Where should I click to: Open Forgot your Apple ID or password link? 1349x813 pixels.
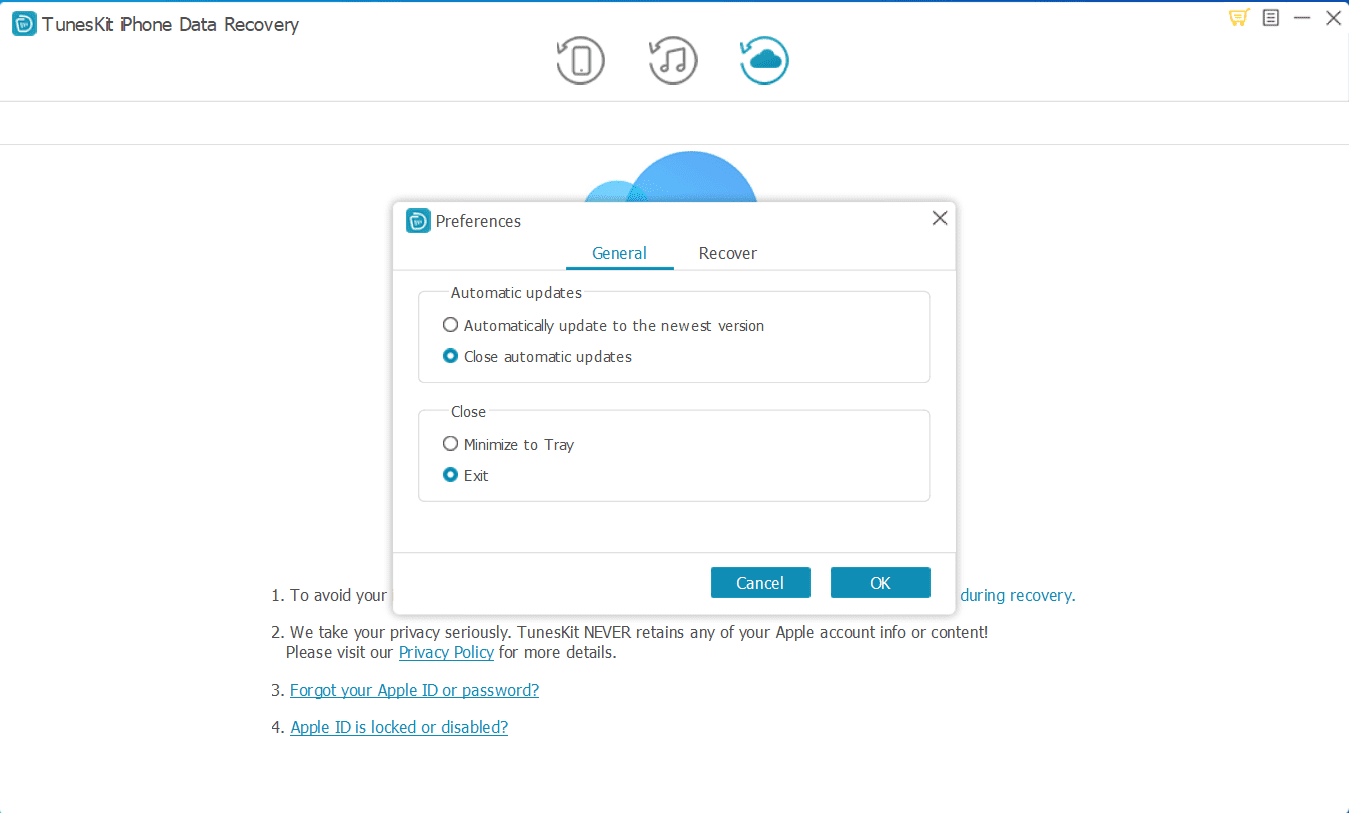click(x=414, y=690)
